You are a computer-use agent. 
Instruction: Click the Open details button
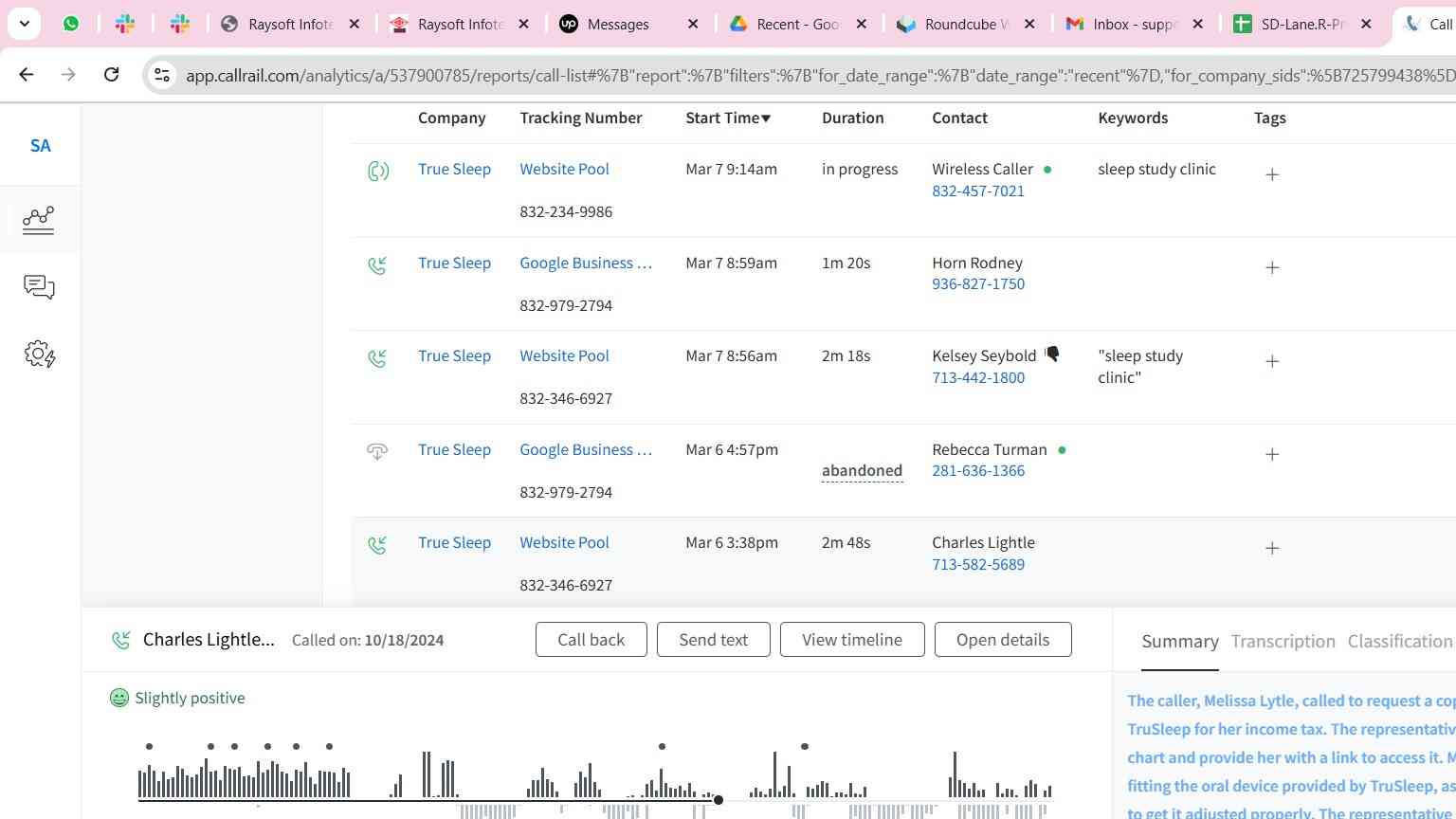(x=1003, y=640)
